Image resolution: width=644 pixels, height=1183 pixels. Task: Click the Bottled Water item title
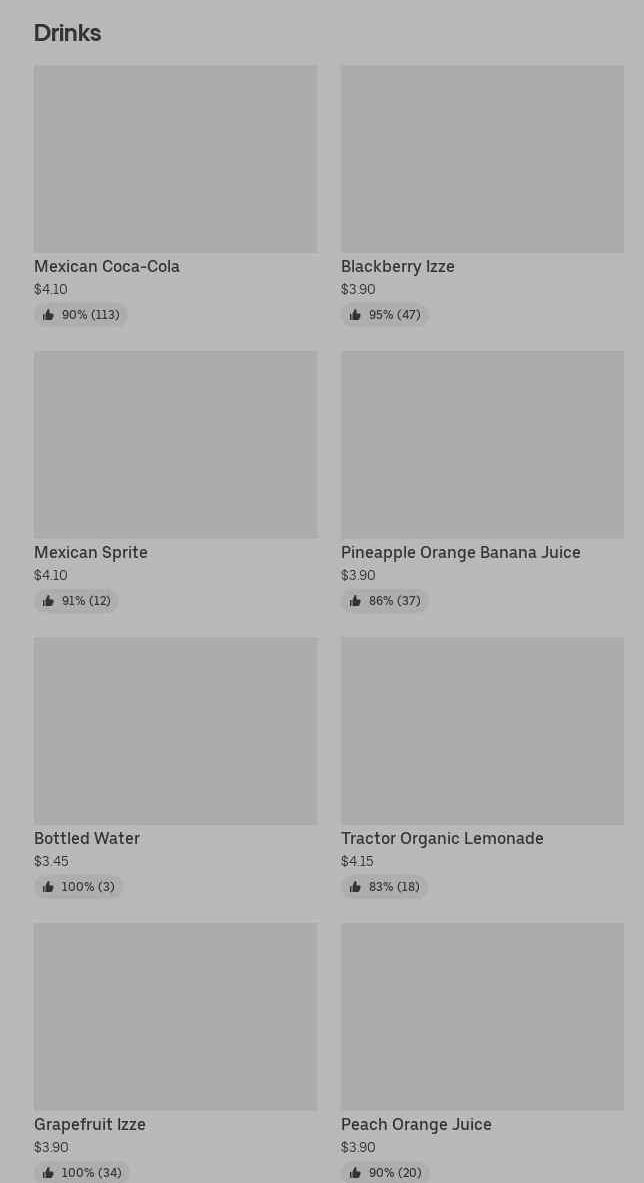click(x=87, y=838)
